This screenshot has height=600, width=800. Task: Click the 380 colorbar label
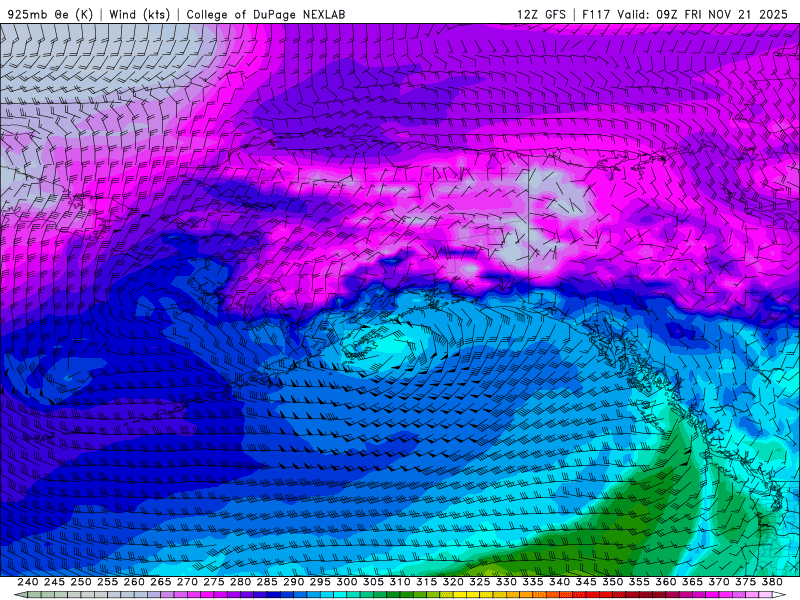(772, 582)
